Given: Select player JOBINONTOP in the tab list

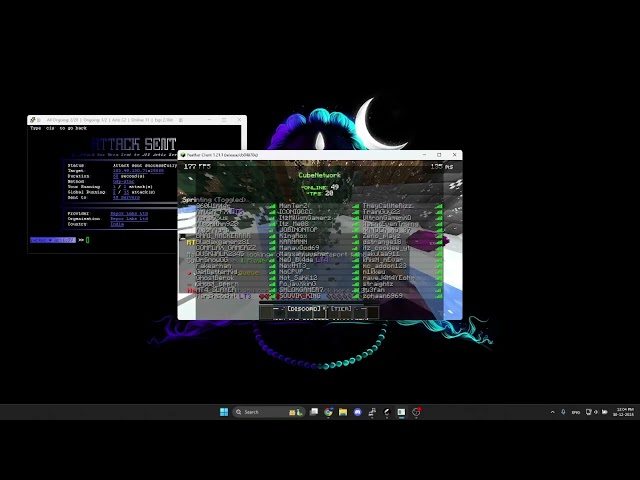Looking at the screenshot, I should [x=298, y=230].
